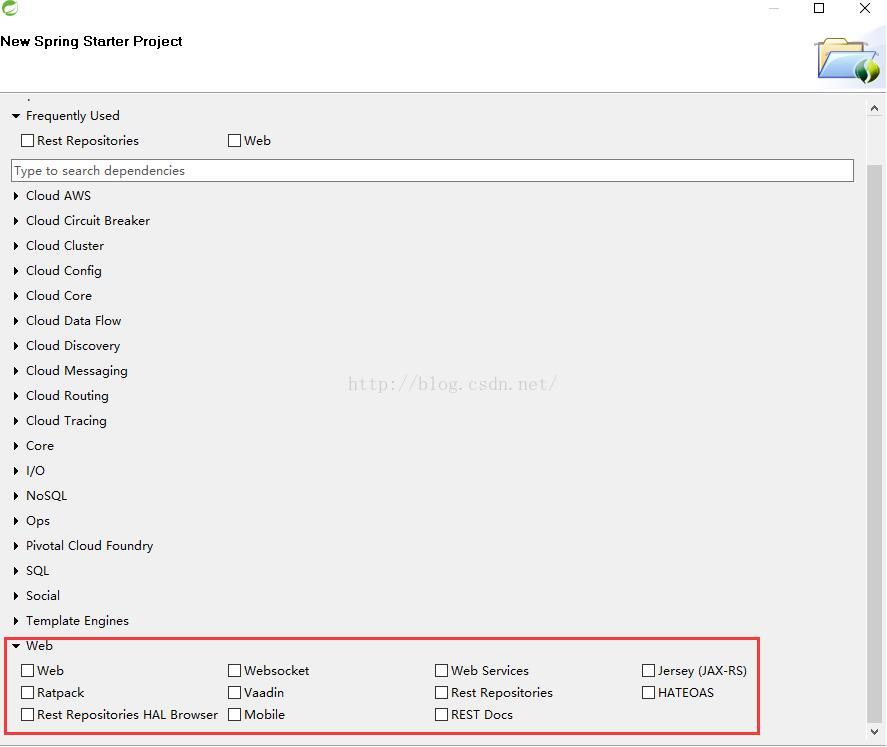Check Rest Repositories under Frequently Used
The width and height of the screenshot is (887, 747).
point(27,140)
